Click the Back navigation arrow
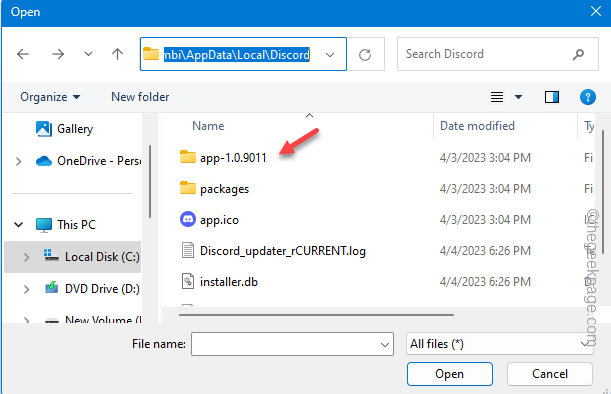 point(23,54)
